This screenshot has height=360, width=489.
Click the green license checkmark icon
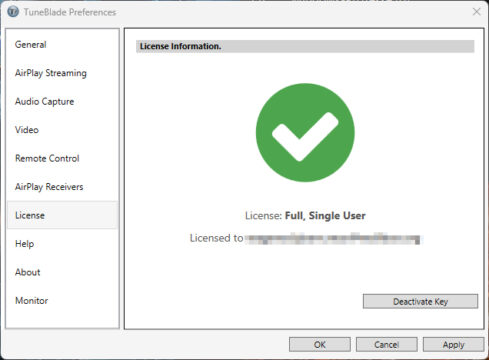tap(305, 133)
